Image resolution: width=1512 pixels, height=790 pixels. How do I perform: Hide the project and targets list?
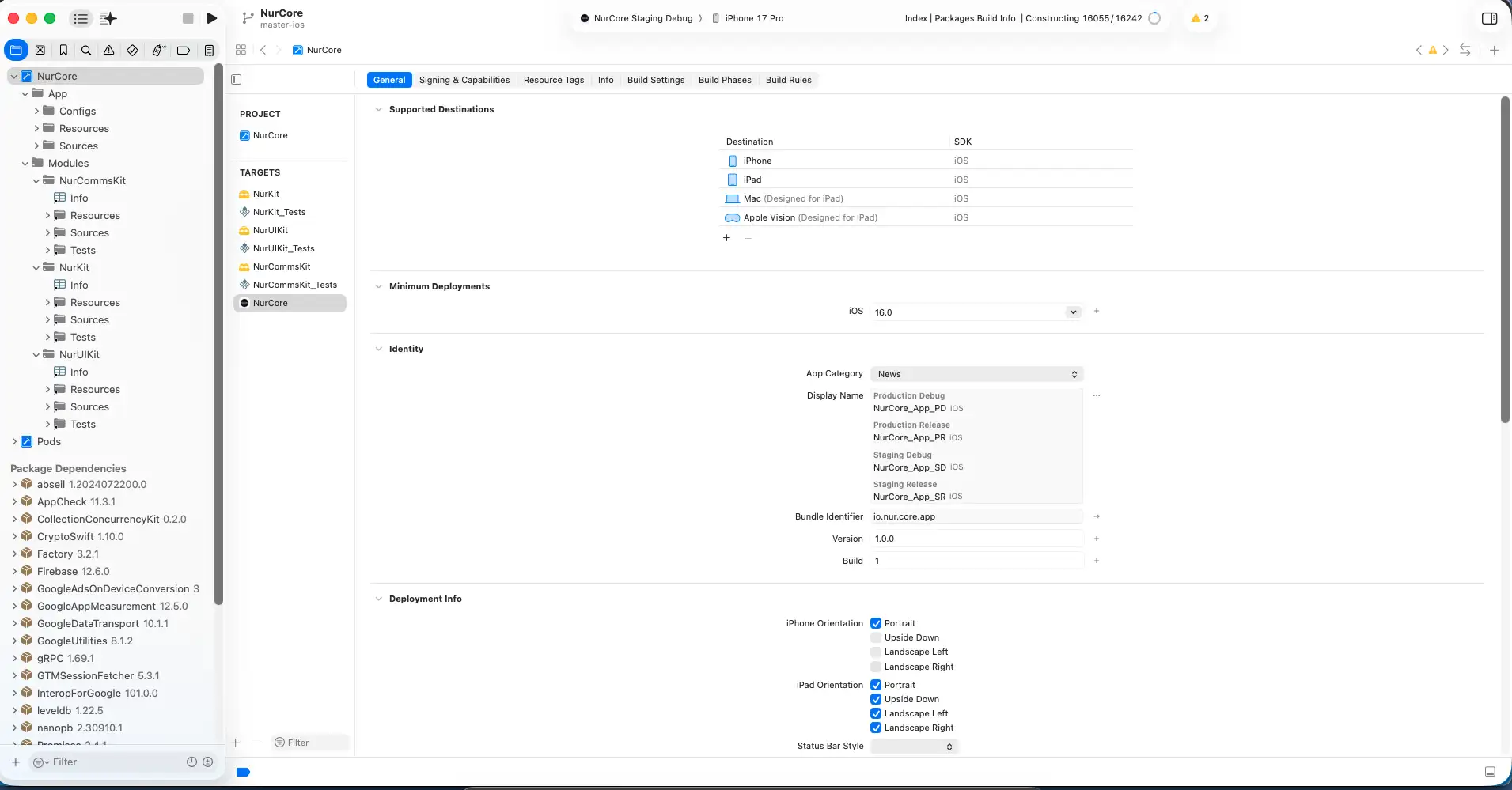(x=236, y=79)
